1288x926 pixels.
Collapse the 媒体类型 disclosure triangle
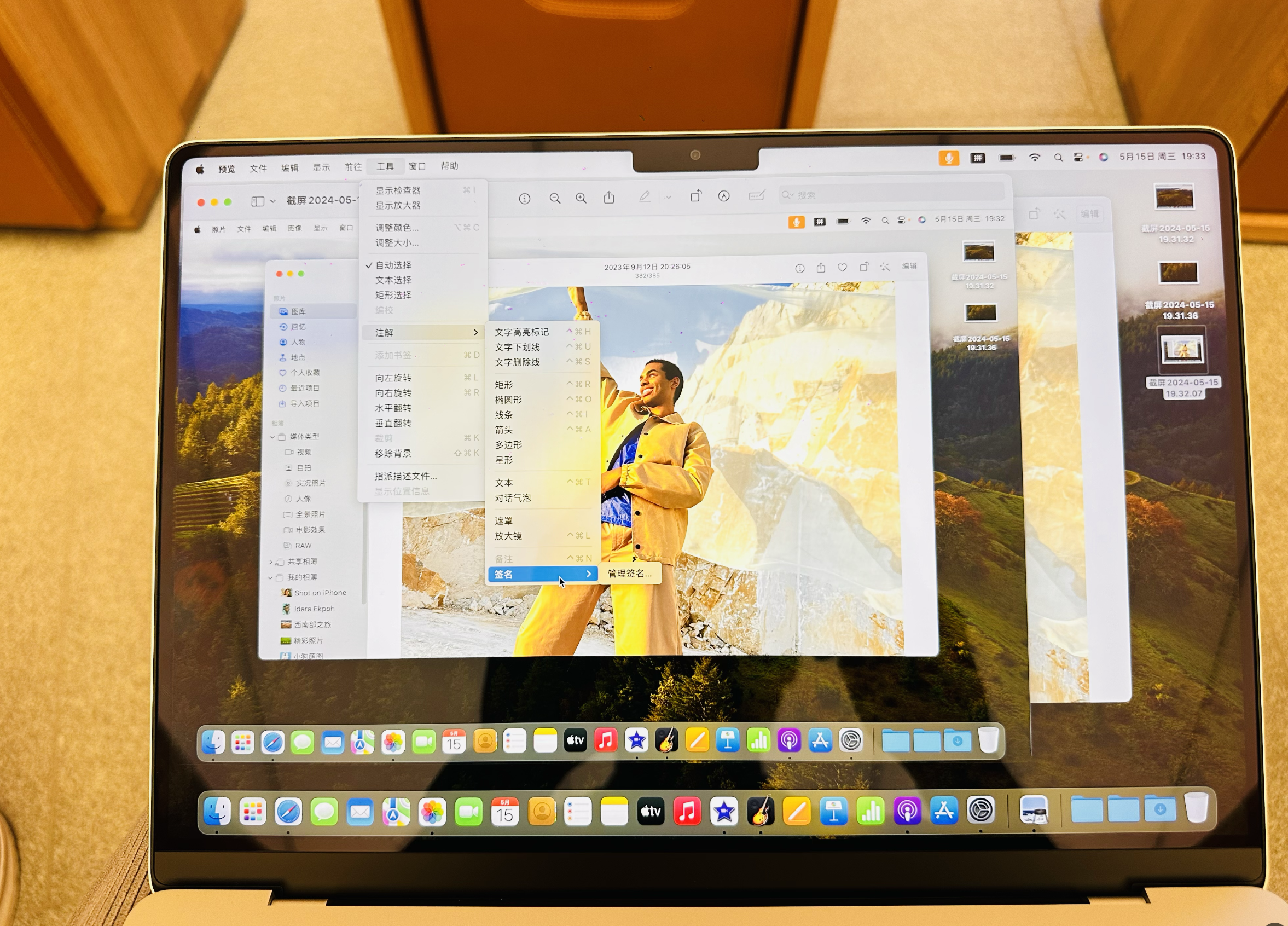pyautogui.click(x=272, y=437)
